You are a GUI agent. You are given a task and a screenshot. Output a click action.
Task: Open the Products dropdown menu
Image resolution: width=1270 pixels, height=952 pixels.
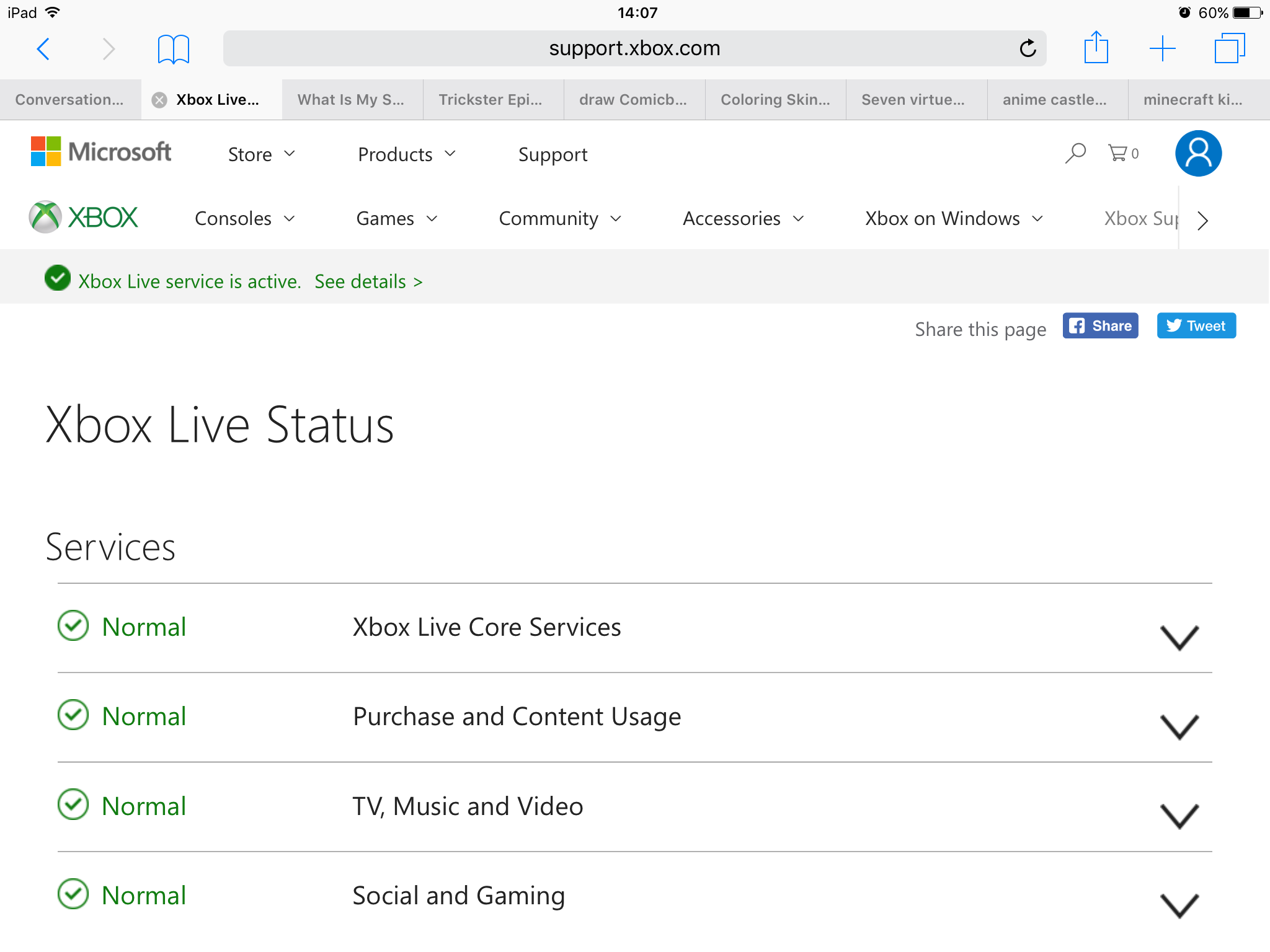[x=407, y=154]
